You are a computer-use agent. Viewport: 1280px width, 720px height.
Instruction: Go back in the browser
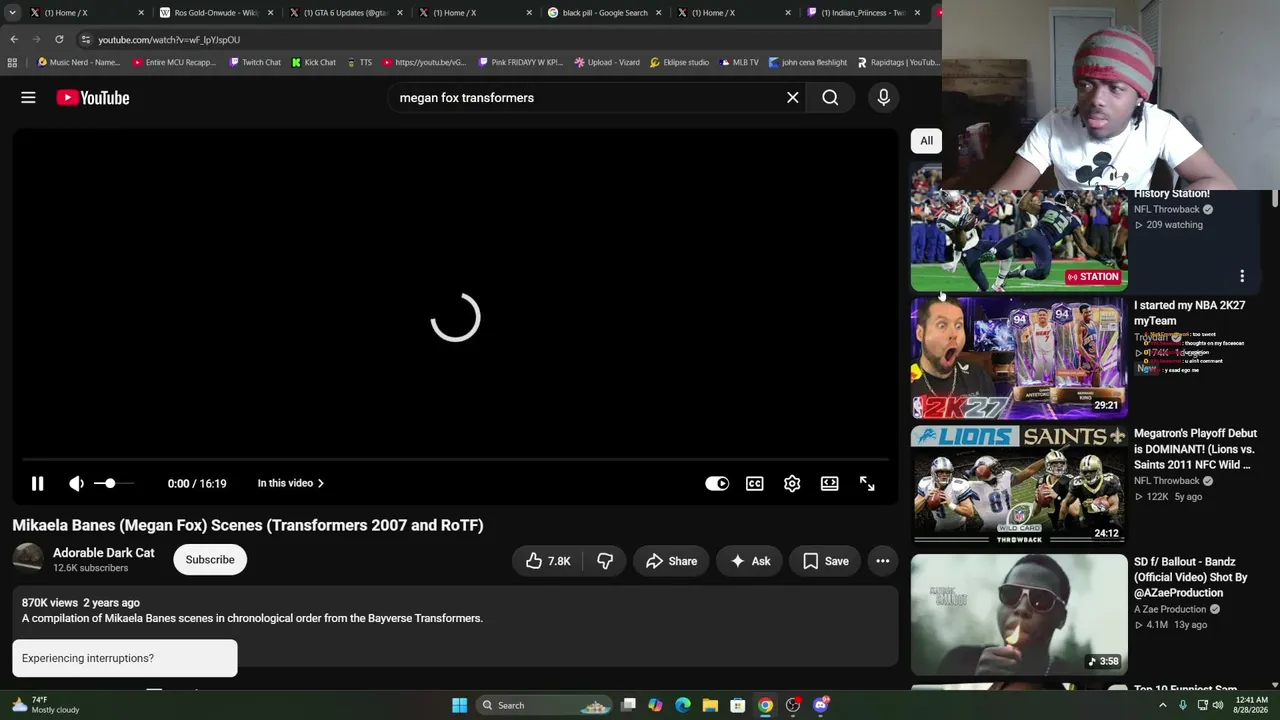[14, 39]
